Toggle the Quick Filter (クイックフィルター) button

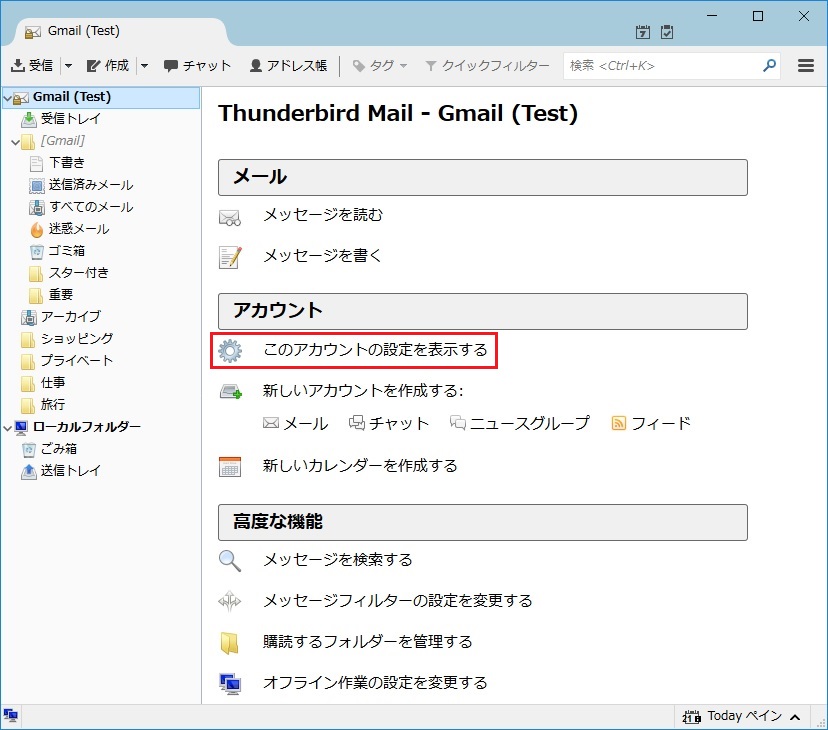pyautogui.click(x=487, y=66)
